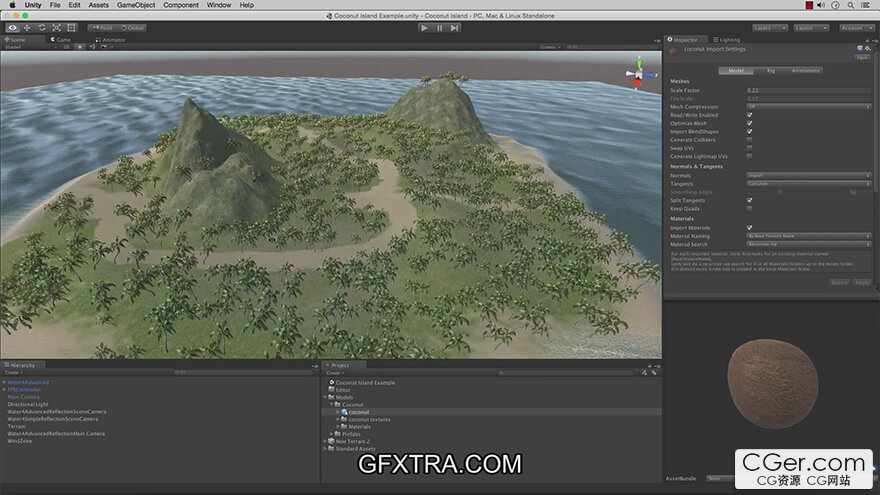Open the Mesh Compression dropdown
This screenshot has width=880, height=495.
coord(808,106)
